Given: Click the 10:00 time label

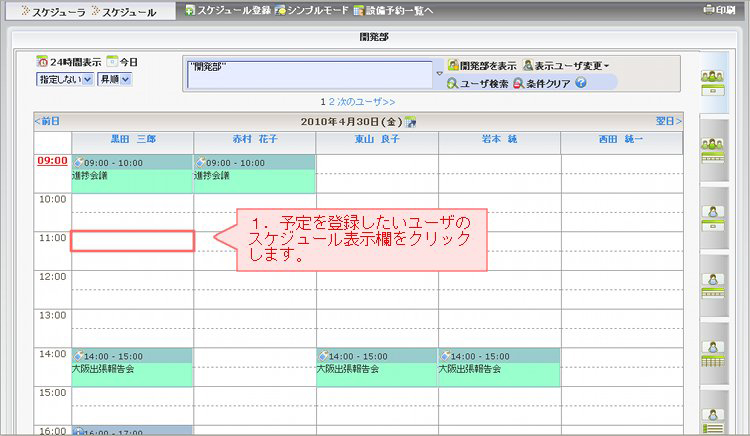Looking at the screenshot, I should pyautogui.click(x=53, y=199).
